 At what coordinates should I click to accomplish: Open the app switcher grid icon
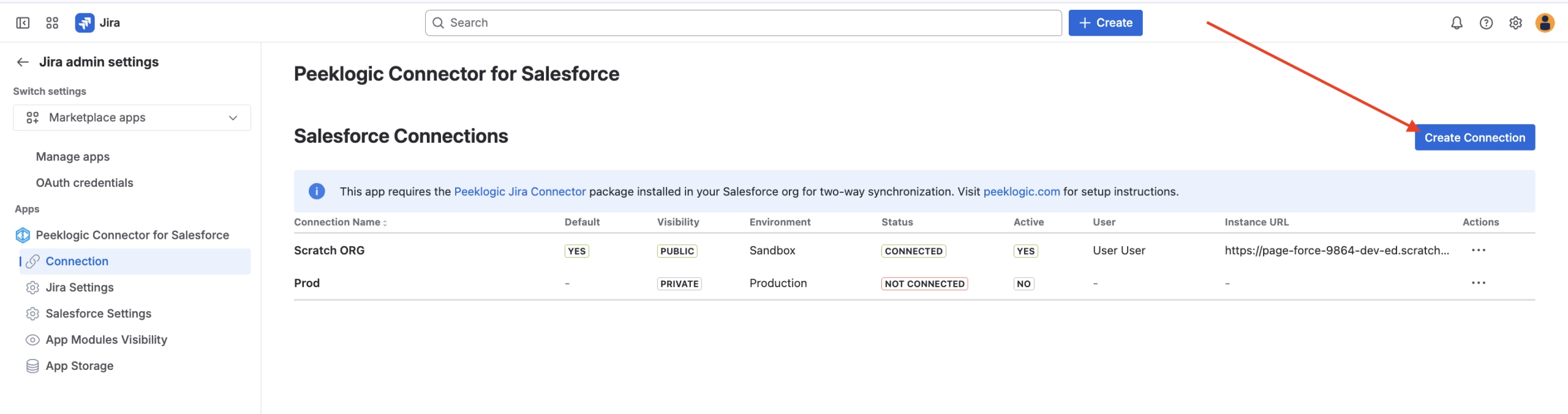(x=52, y=23)
